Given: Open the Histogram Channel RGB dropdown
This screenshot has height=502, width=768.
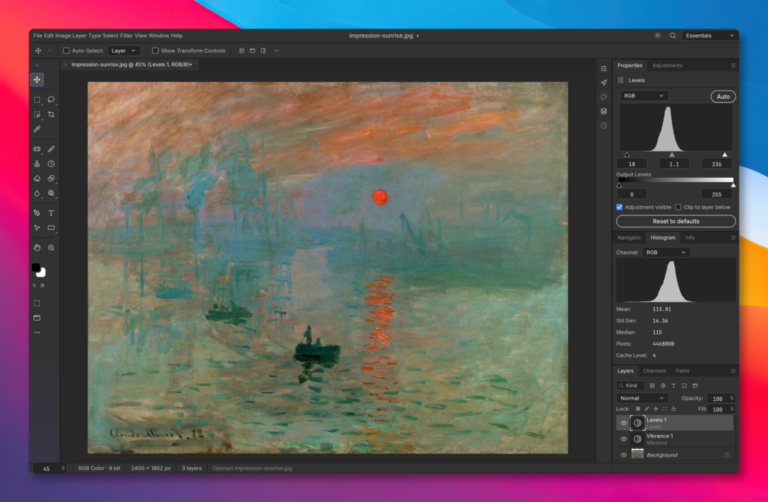Looking at the screenshot, I should (x=666, y=252).
